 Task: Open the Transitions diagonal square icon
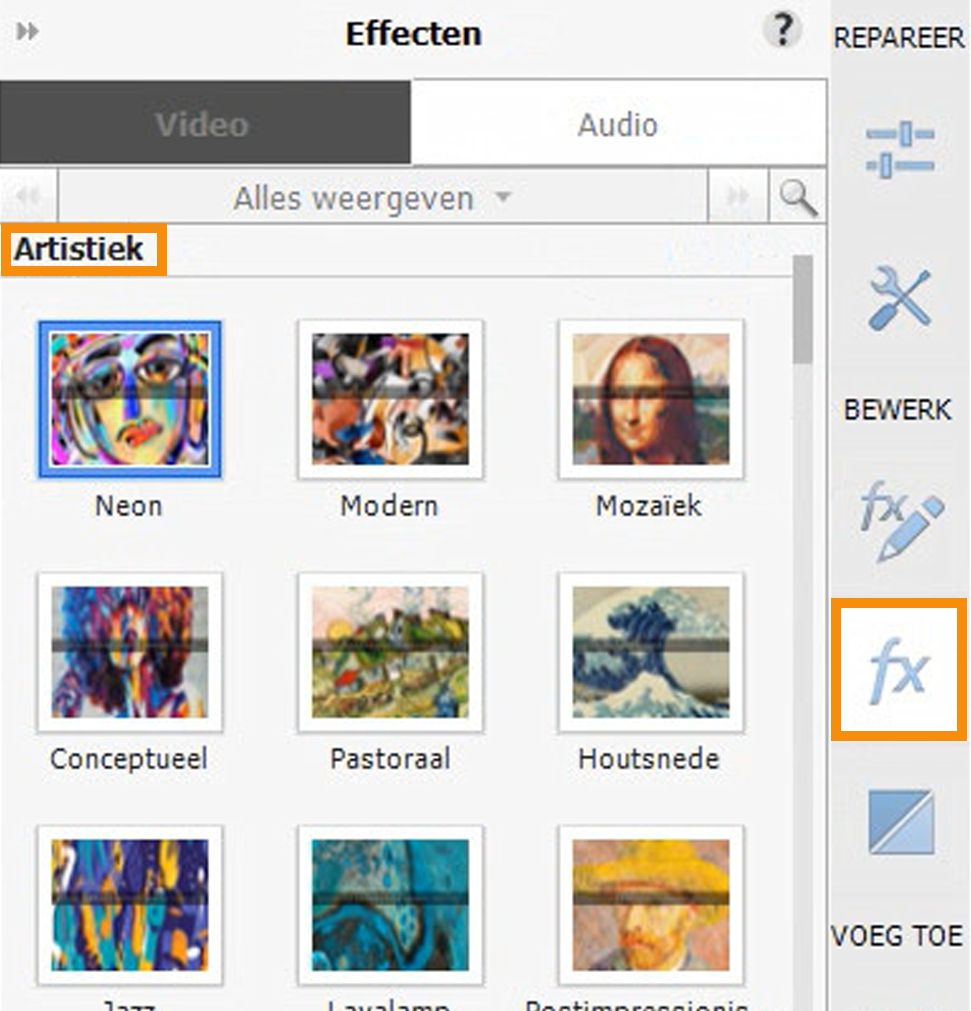[x=901, y=821]
